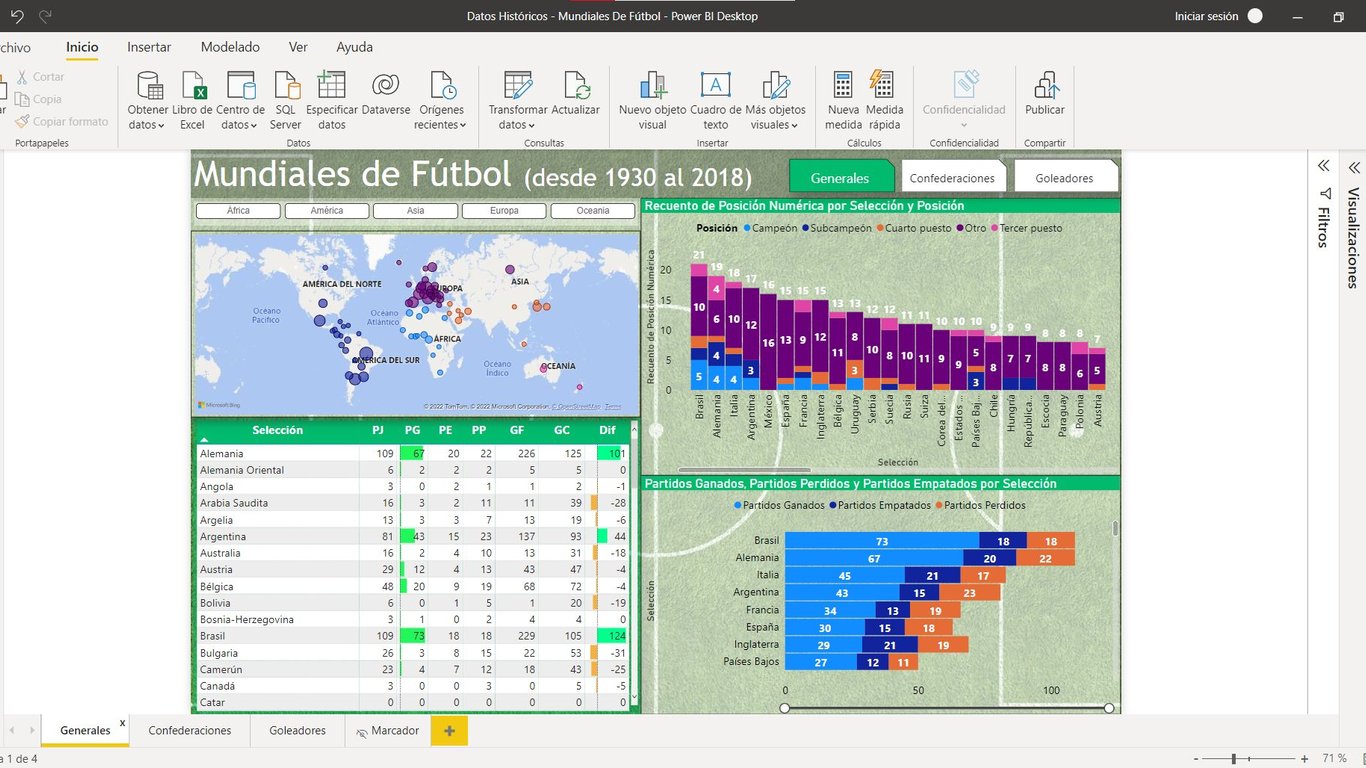1366x768 pixels.
Task: Click the Copia icon in Portapapeles
Action: pos(22,99)
